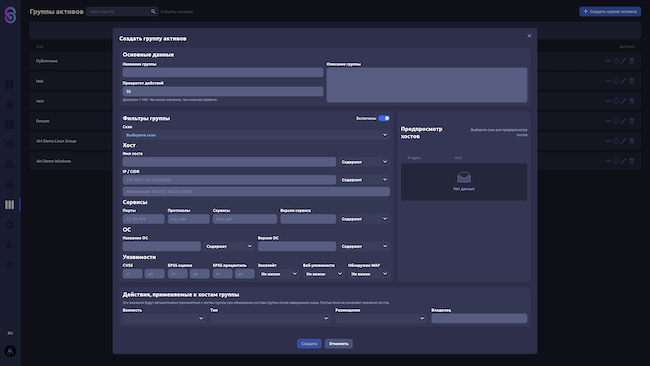Screen dimensions: 650x366
Task: Open the Содержит dropdown for Версия ОС
Action: 364,246
